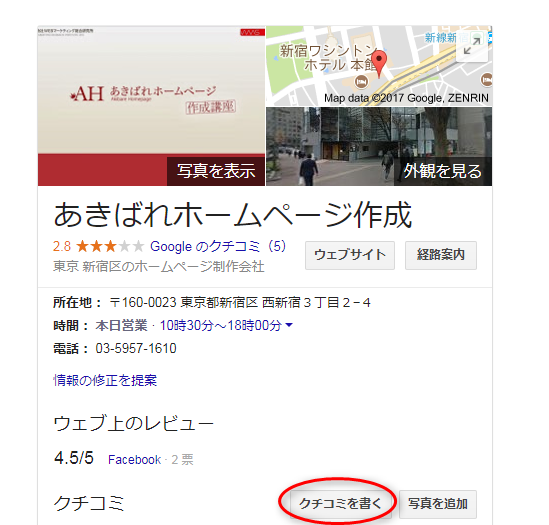Image resolution: width=549 pixels, height=525 pixels.
Task: Click the 4.5/5 web review score
Action: (74, 458)
